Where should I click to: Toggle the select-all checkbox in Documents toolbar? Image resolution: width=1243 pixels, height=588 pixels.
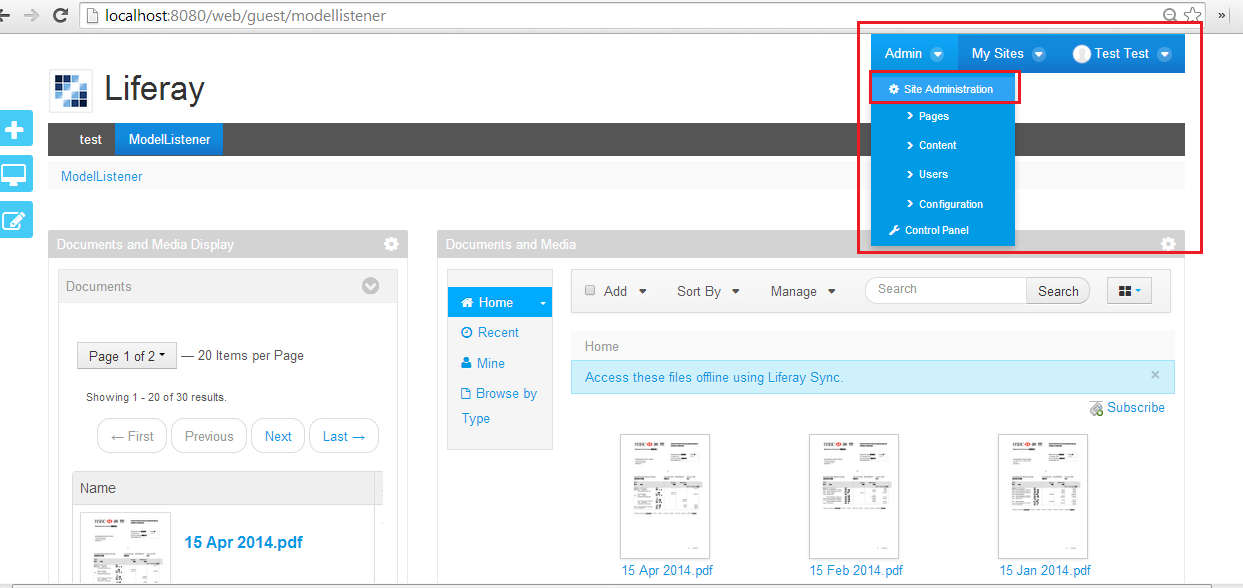click(590, 290)
